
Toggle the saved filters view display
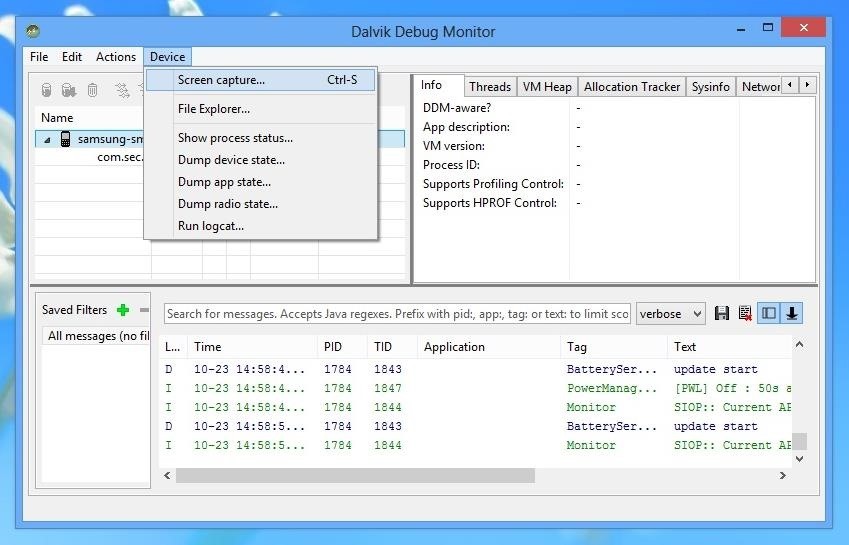(768, 313)
